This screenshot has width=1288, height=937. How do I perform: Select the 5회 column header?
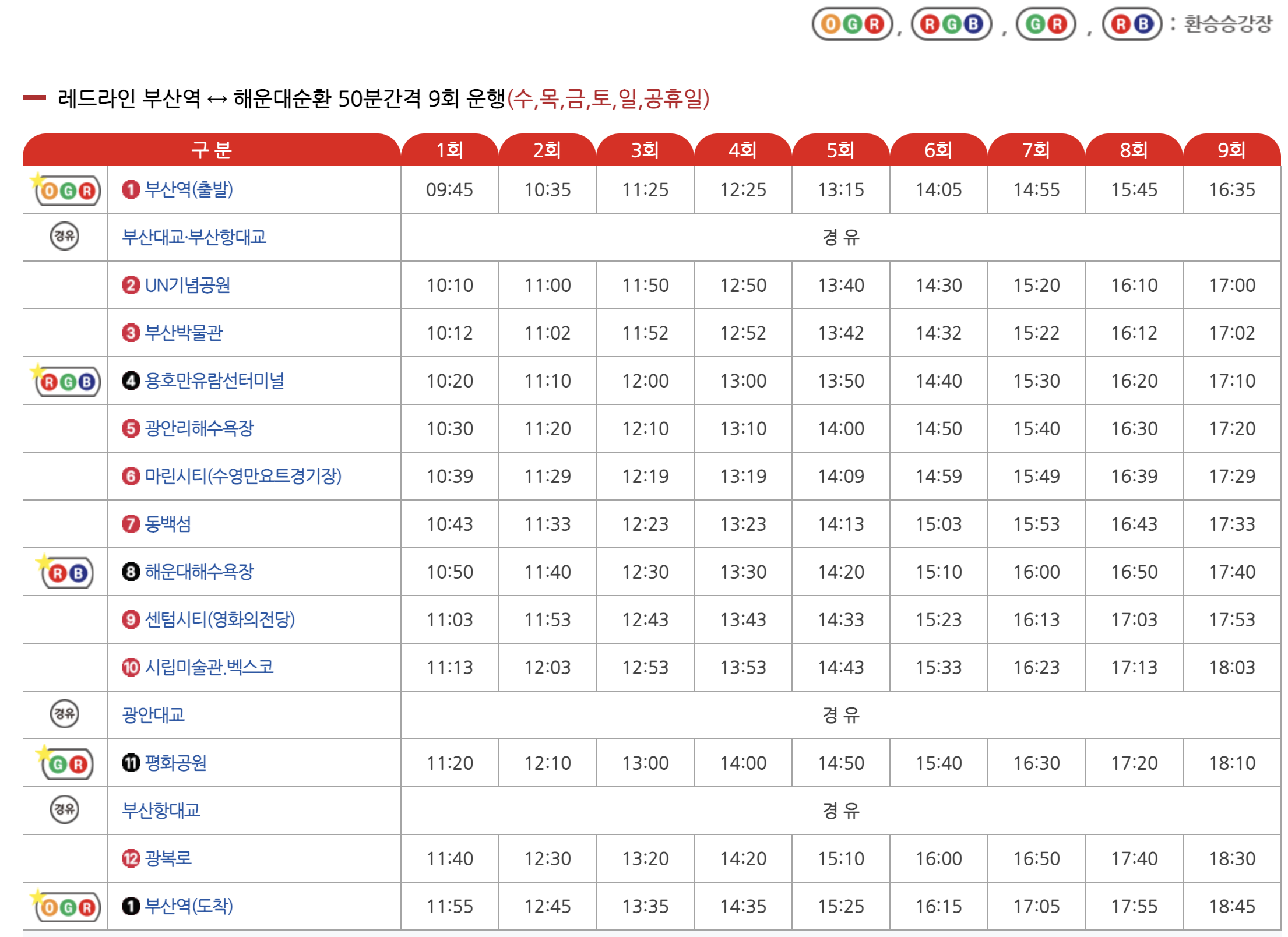click(x=840, y=150)
